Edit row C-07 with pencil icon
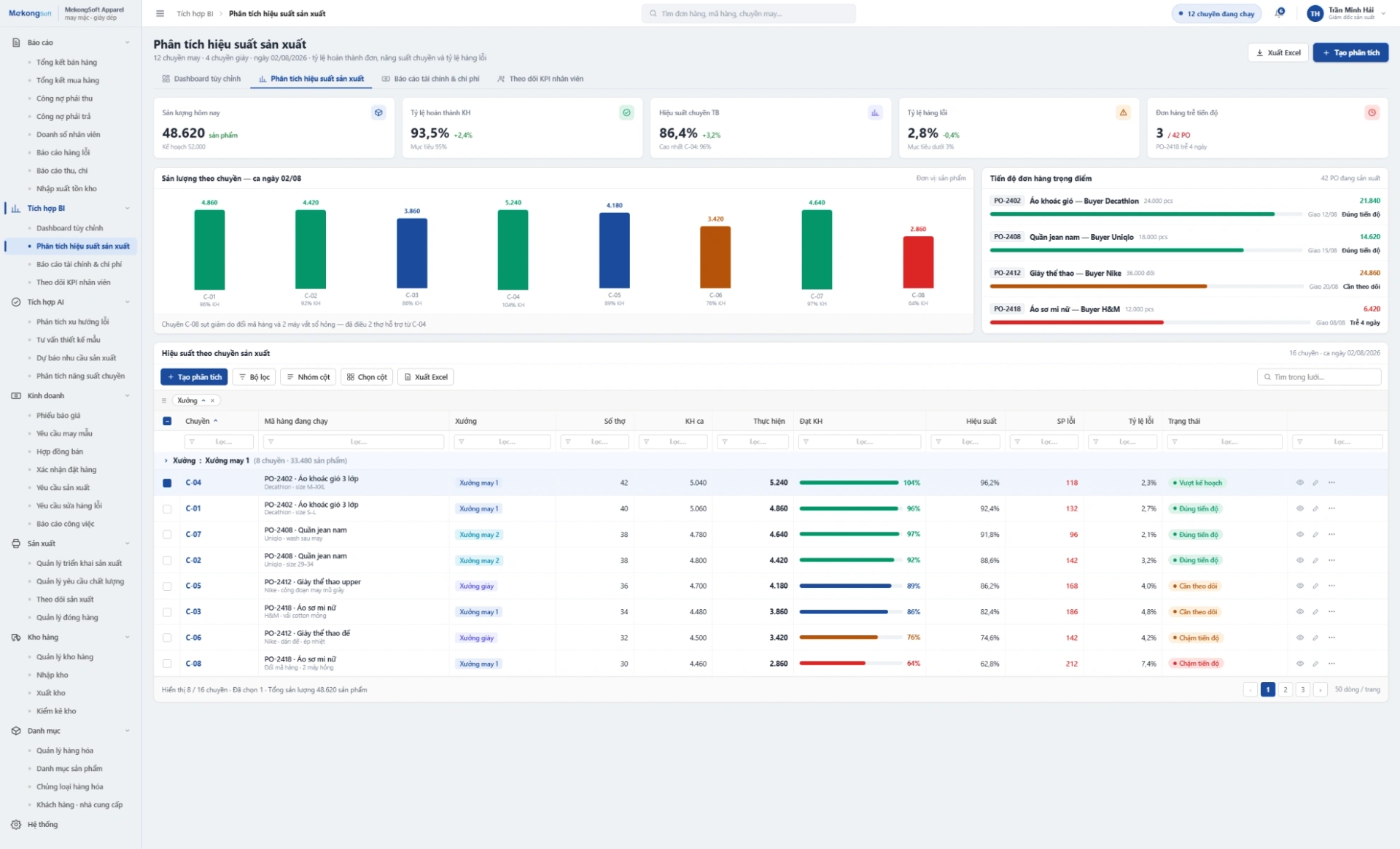 click(1315, 535)
